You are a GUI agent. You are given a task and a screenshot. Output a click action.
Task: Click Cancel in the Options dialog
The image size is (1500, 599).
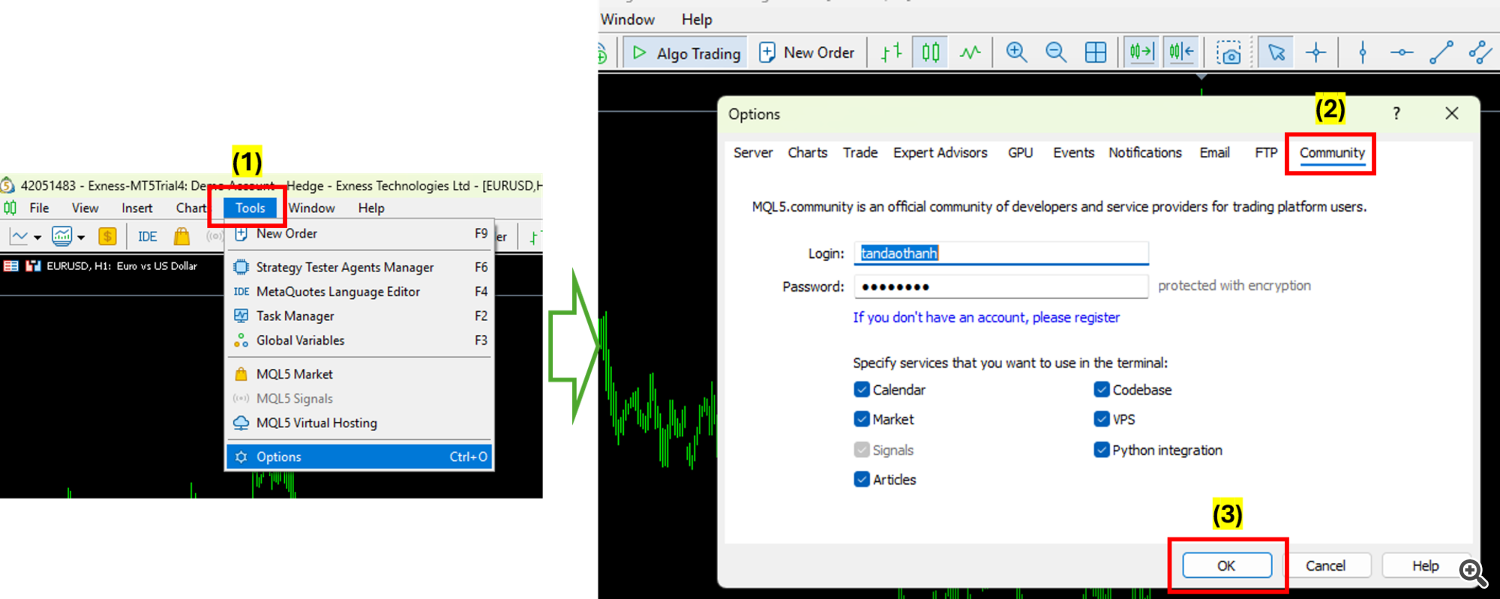[1325, 566]
